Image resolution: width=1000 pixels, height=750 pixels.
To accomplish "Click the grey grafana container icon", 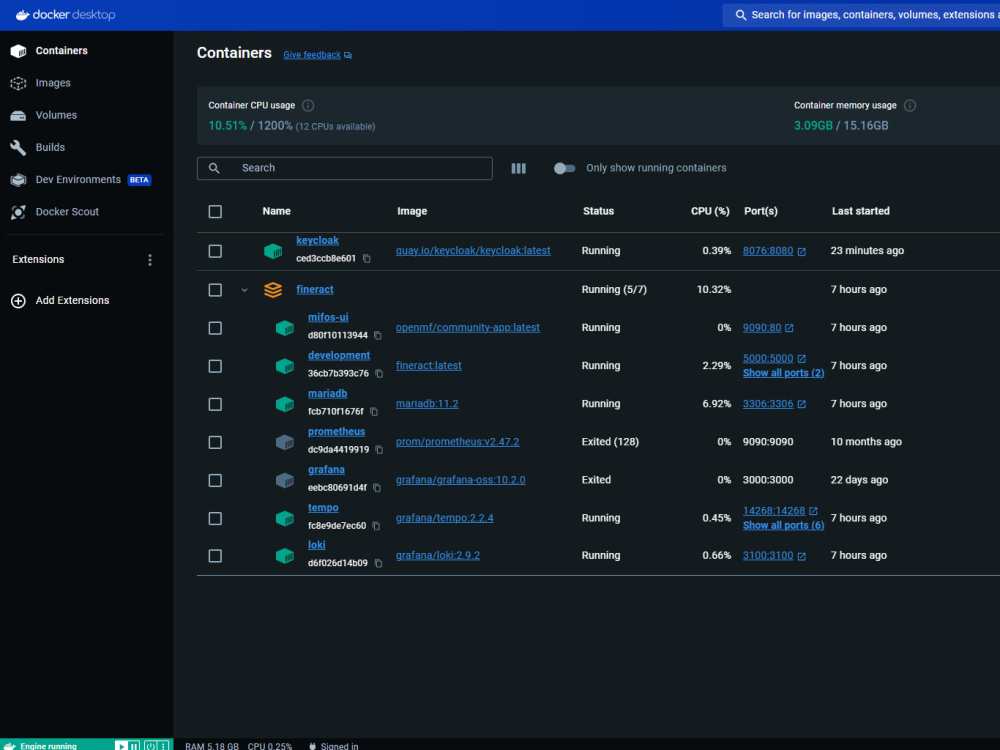I will tap(284, 481).
